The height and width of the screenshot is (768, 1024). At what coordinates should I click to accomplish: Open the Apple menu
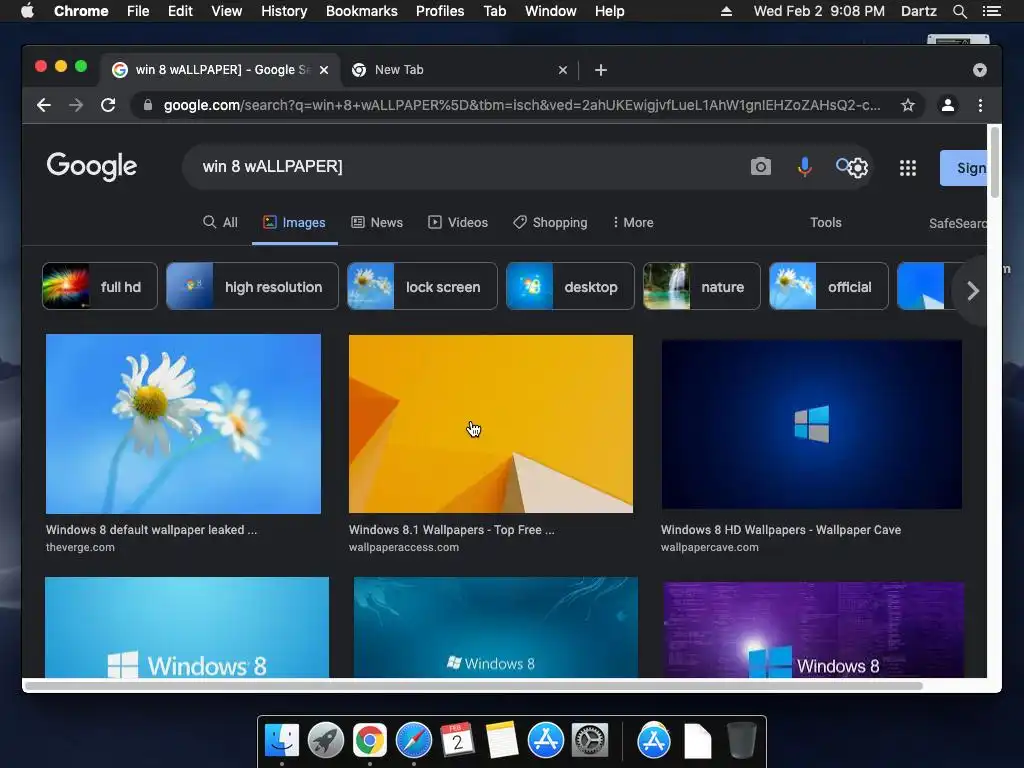click(x=27, y=11)
